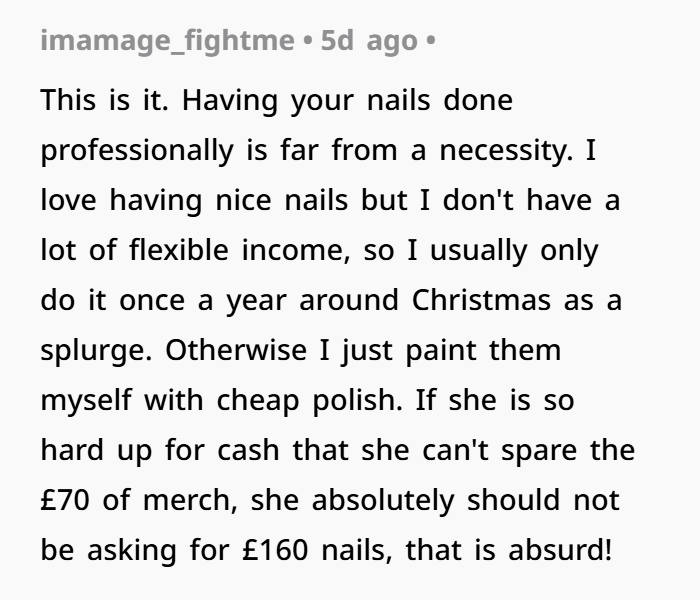Click the £70 amount in the comment

point(65,500)
